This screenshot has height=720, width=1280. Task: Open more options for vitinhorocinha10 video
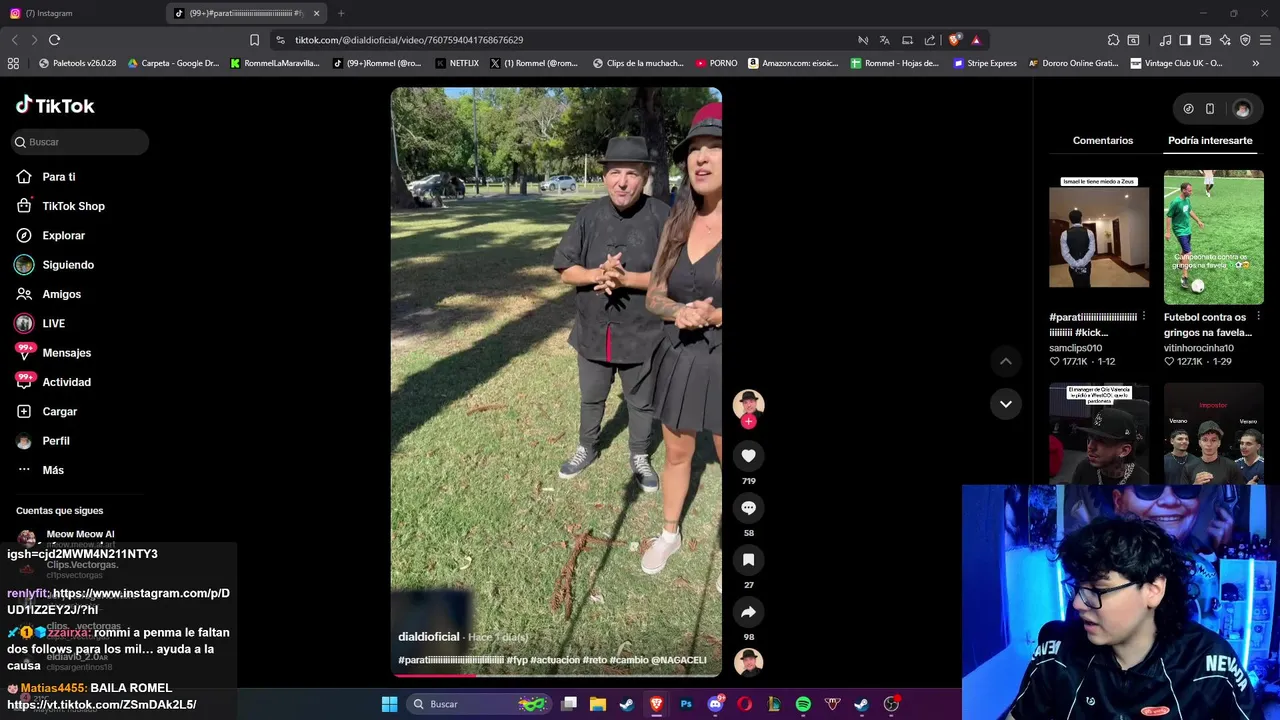[1258, 317]
